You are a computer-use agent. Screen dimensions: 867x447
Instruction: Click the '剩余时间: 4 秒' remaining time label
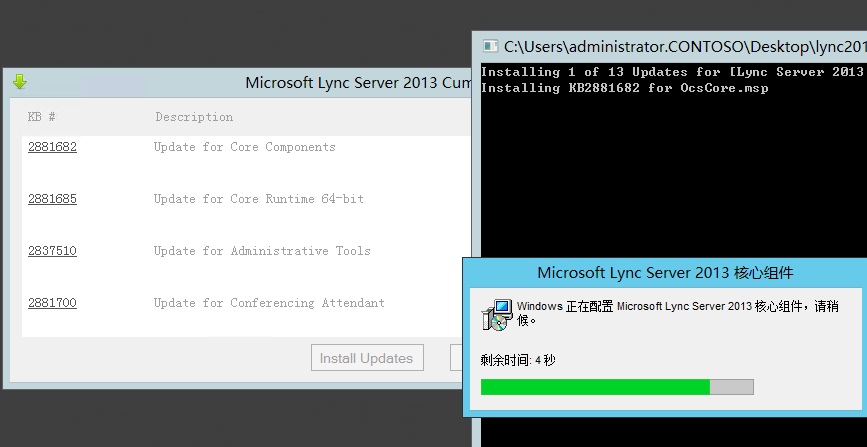tap(518, 360)
